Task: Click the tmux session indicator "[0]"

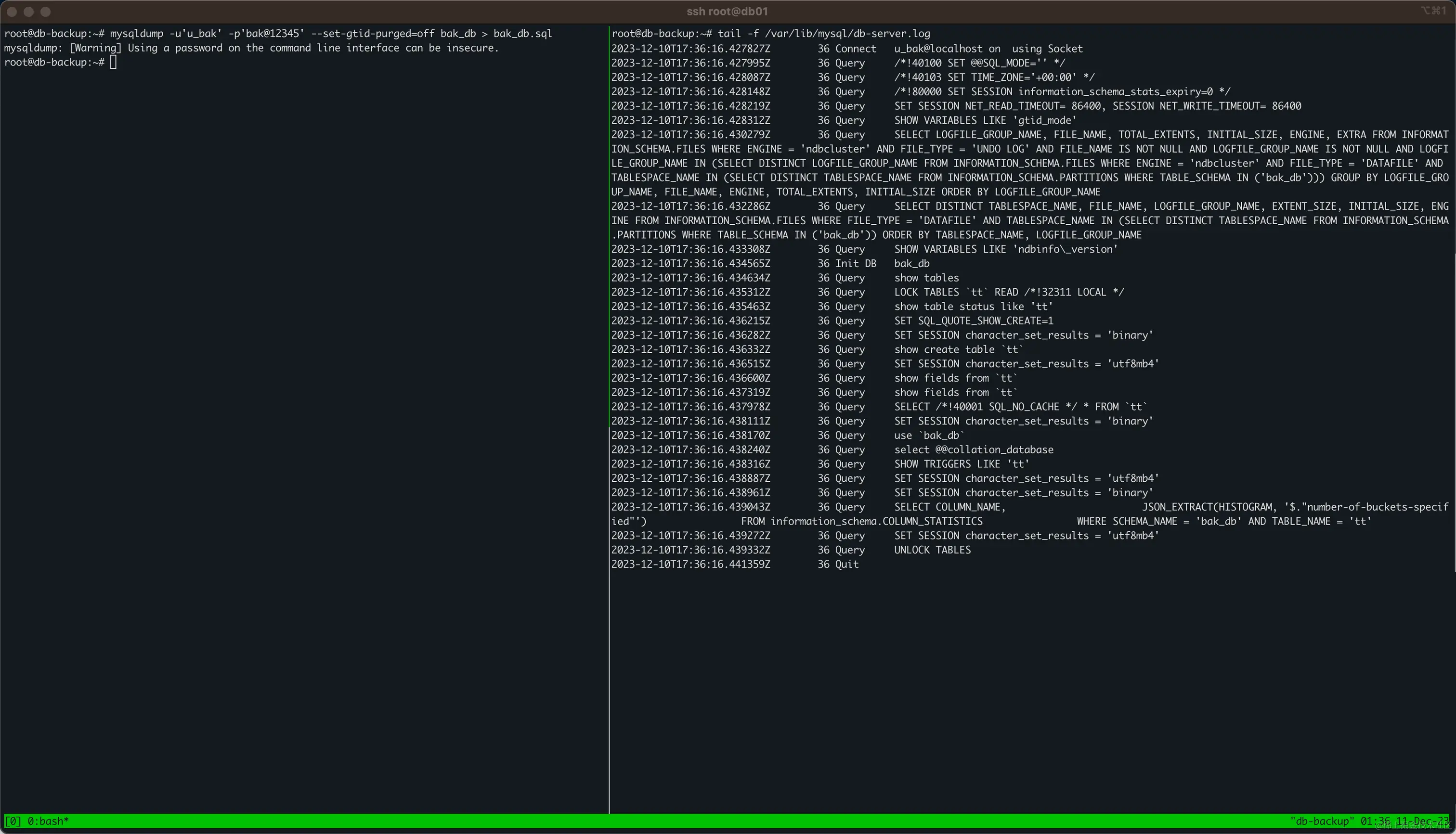Action: click(x=13, y=821)
